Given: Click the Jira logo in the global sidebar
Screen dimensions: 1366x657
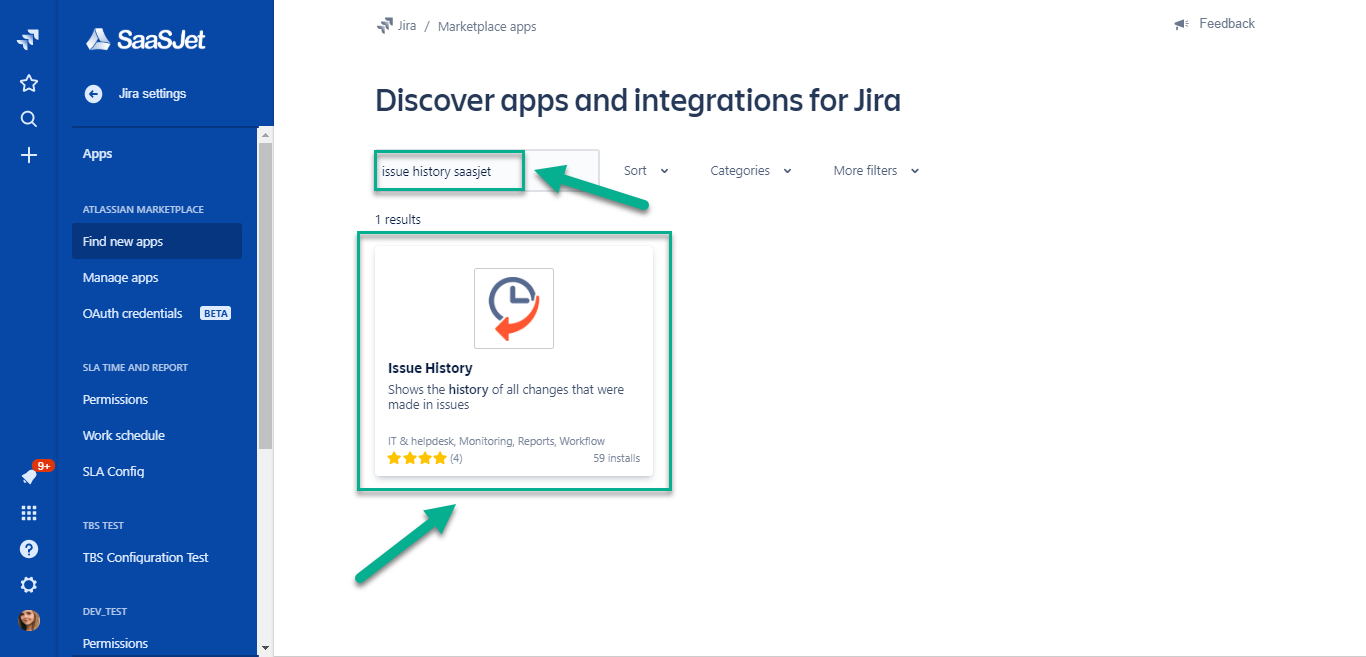Looking at the screenshot, I should (x=28, y=40).
